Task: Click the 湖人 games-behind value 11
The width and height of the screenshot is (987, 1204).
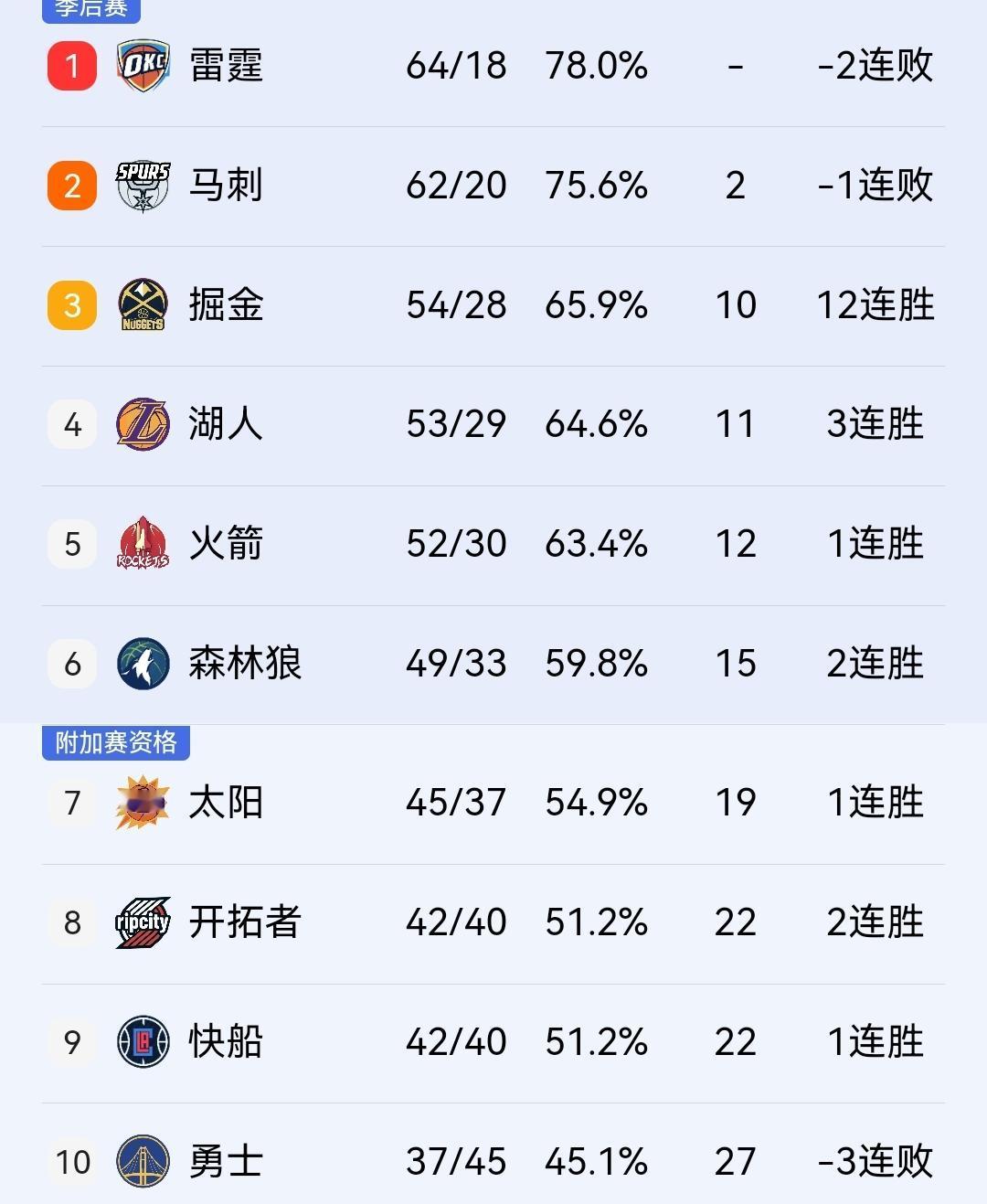Action: tap(735, 424)
